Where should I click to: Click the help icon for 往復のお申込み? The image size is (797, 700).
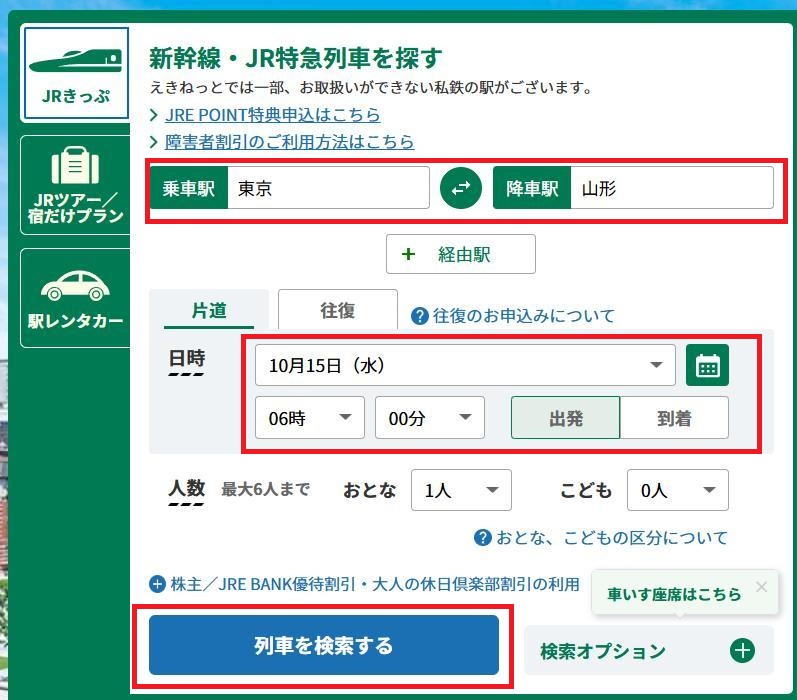point(420,316)
